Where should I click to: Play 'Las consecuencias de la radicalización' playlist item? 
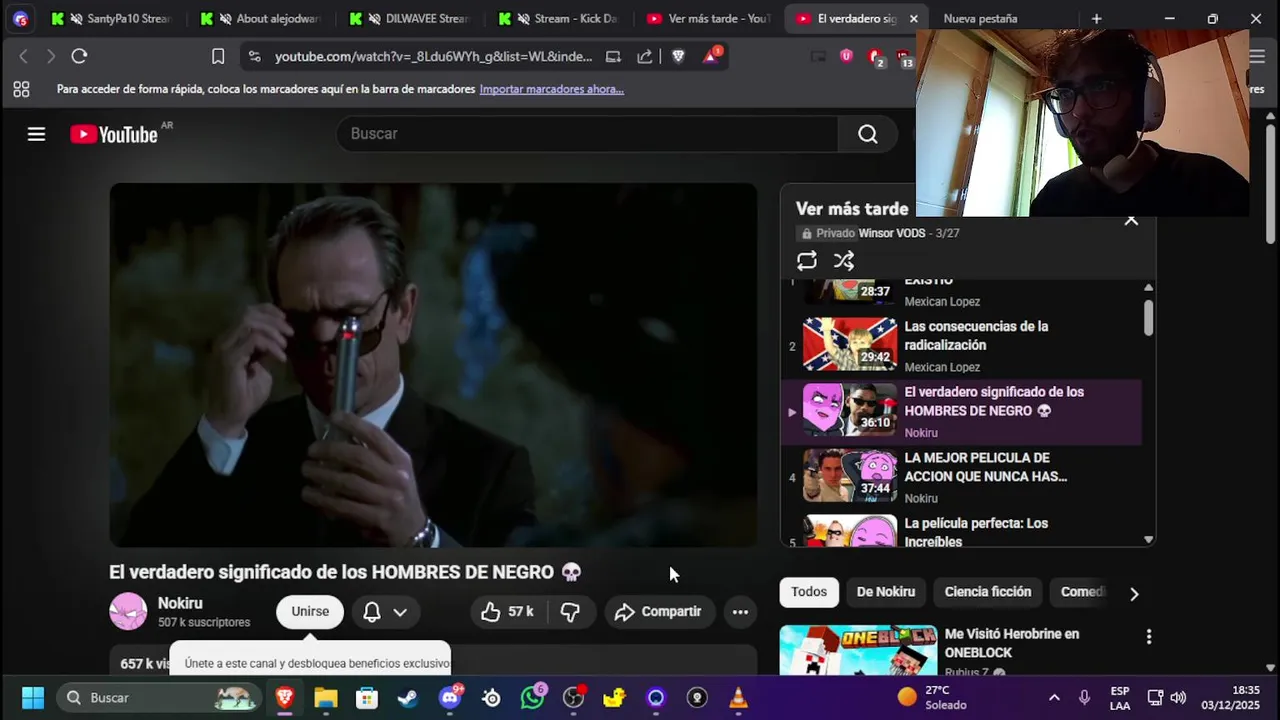pos(961,346)
